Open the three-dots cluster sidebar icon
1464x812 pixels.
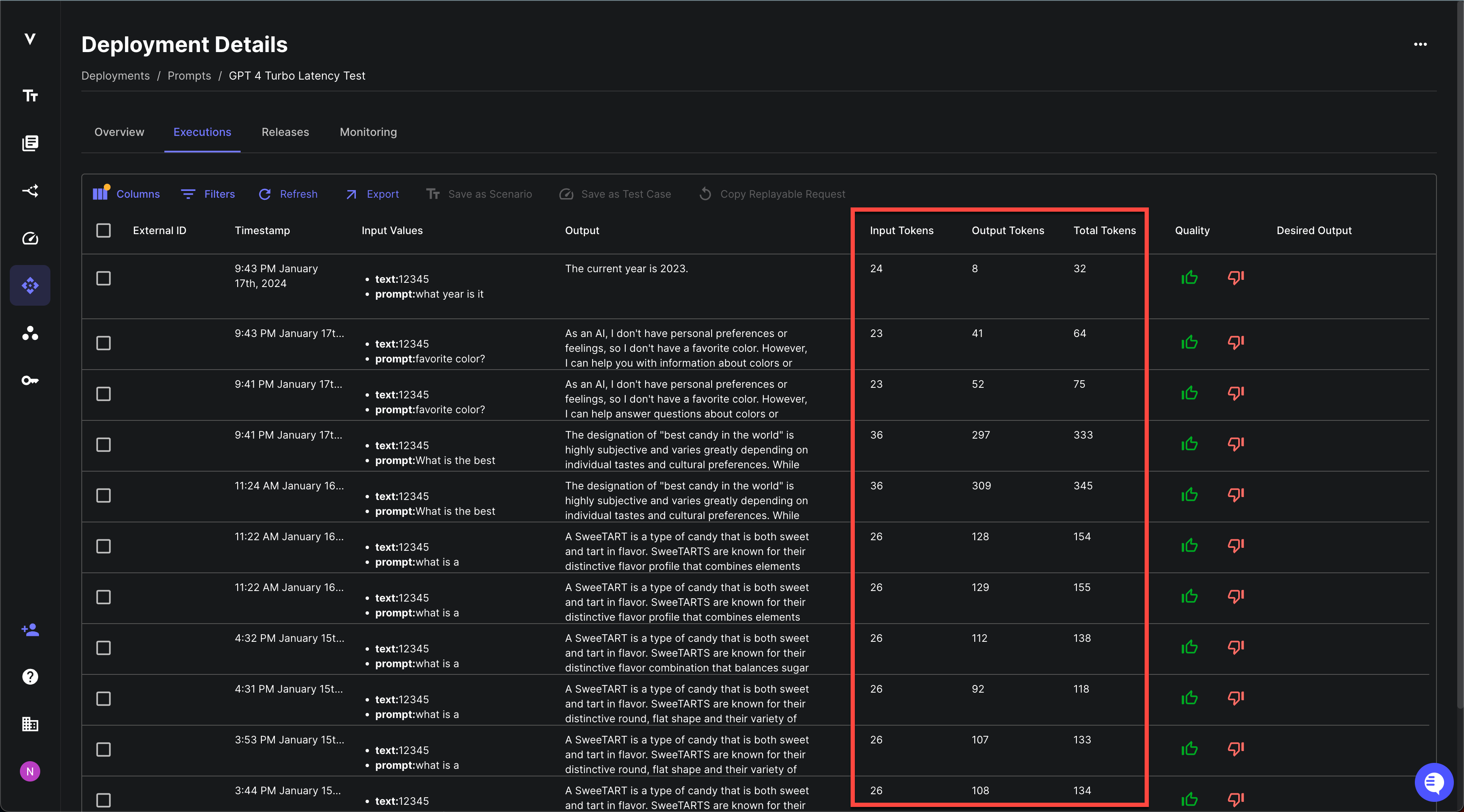pyautogui.click(x=30, y=333)
